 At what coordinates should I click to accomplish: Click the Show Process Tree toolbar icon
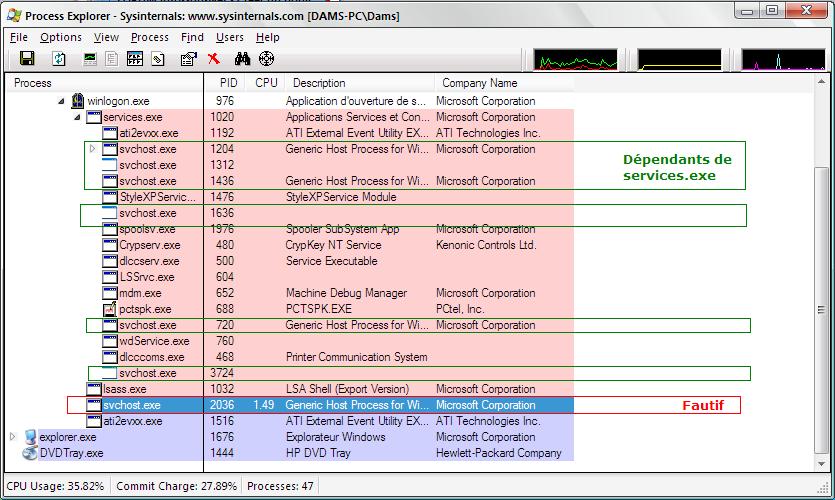111,59
